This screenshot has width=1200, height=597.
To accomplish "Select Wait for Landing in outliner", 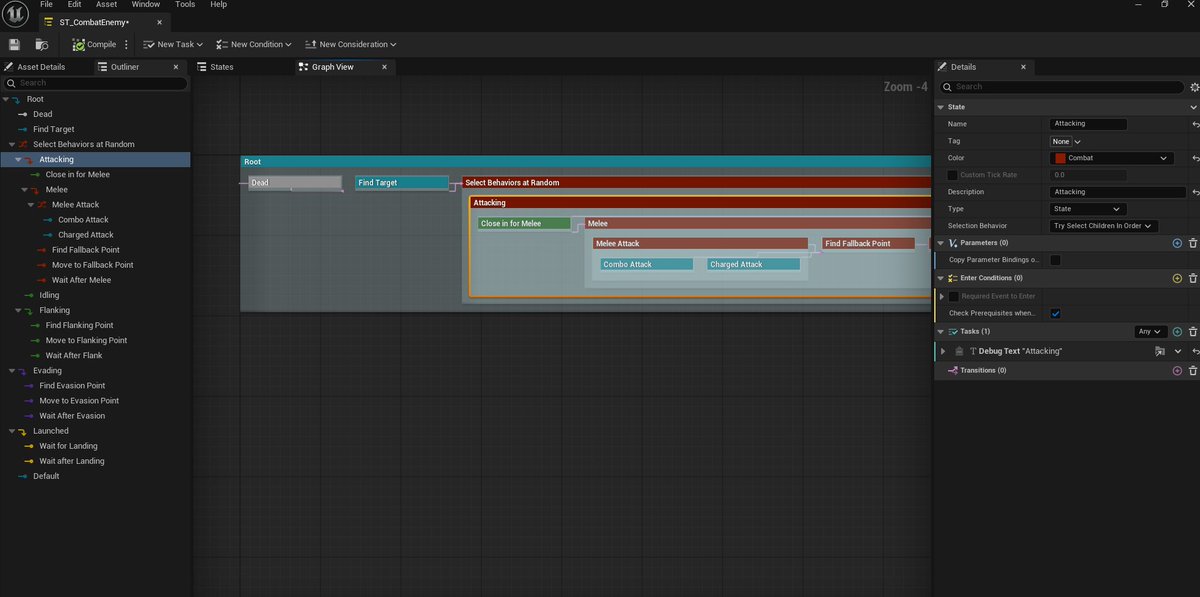I will click(68, 446).
